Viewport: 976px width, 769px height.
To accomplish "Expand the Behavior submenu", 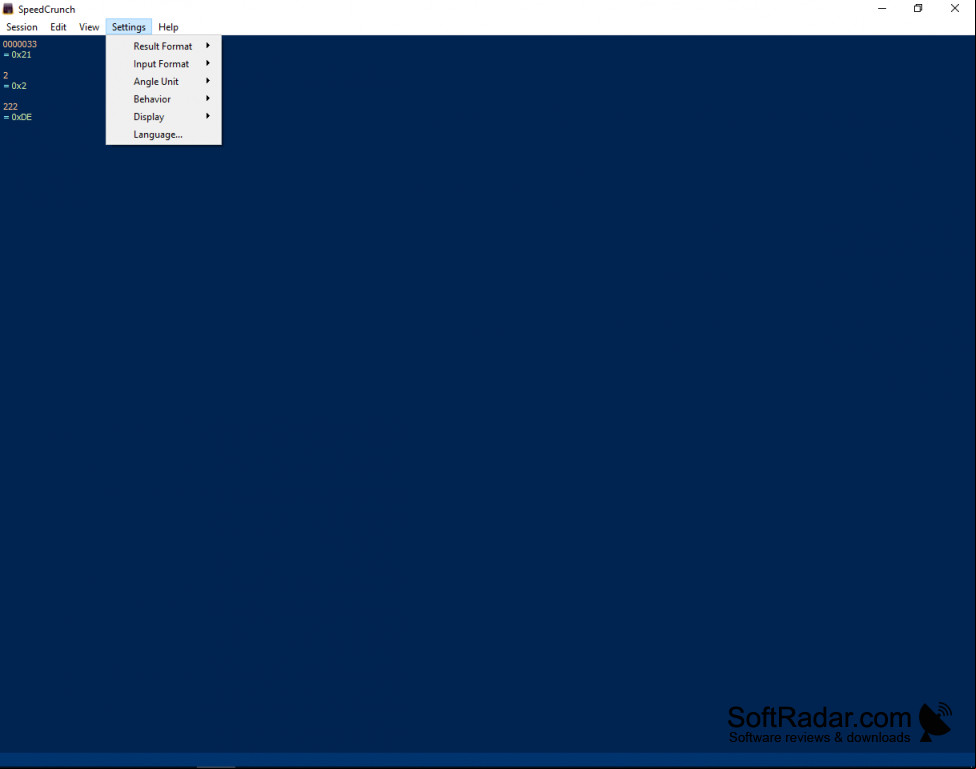I will [x=164, y=99].
